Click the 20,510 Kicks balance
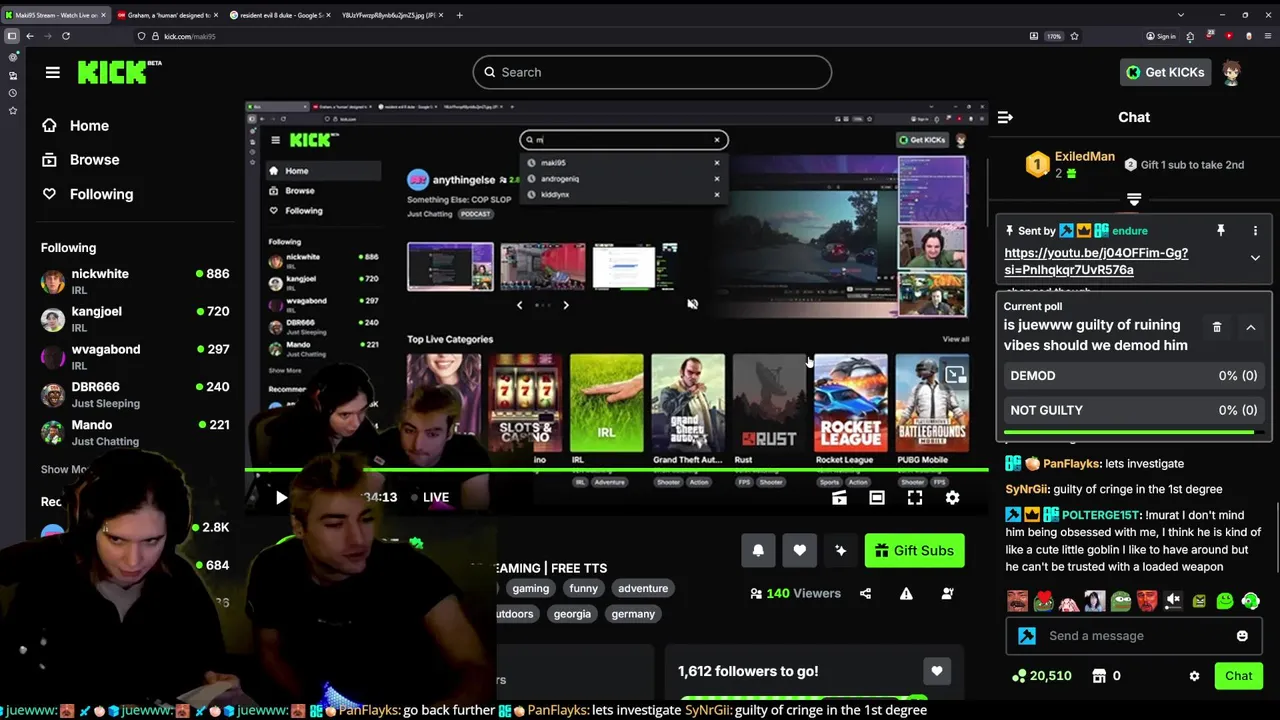1280x720 pixels. point(1041,676)
